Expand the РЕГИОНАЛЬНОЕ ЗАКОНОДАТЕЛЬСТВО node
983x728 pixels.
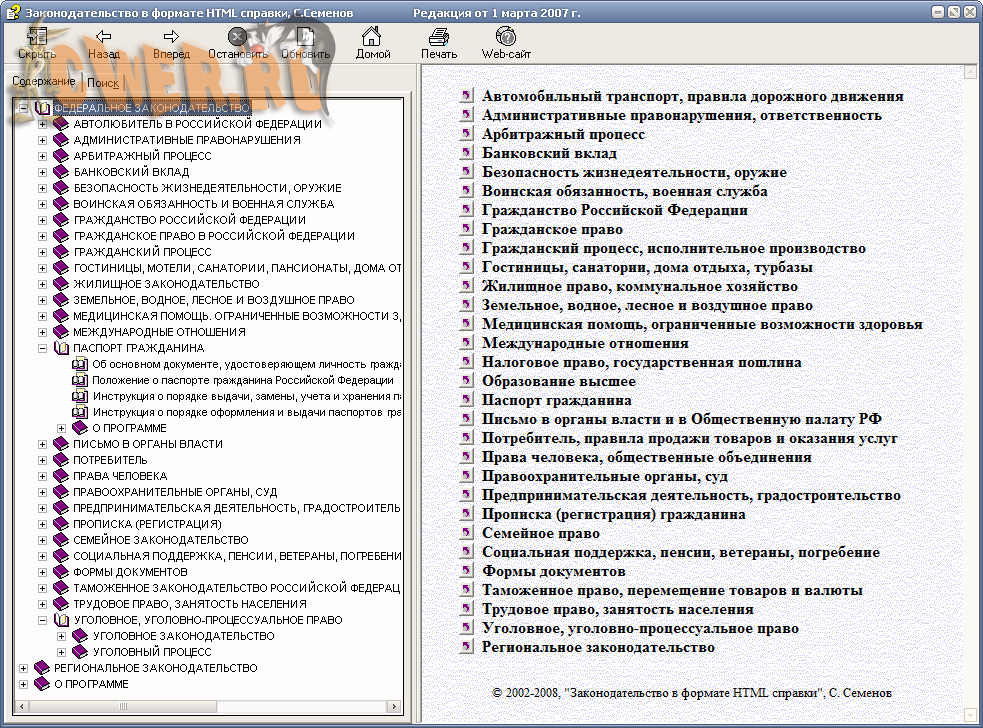pos(23,668)
